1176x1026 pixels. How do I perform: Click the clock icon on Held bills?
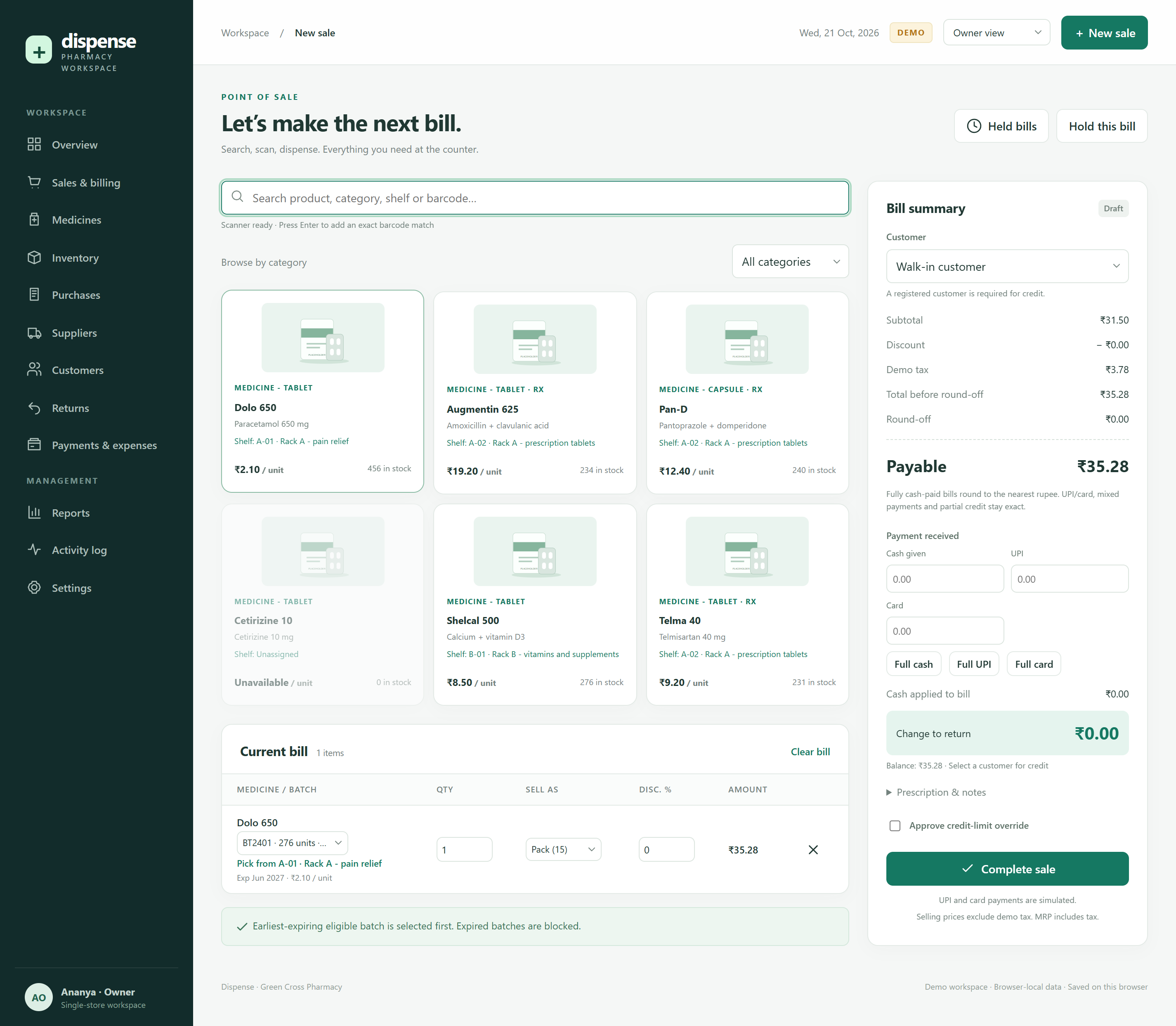[x=974, y=126]
